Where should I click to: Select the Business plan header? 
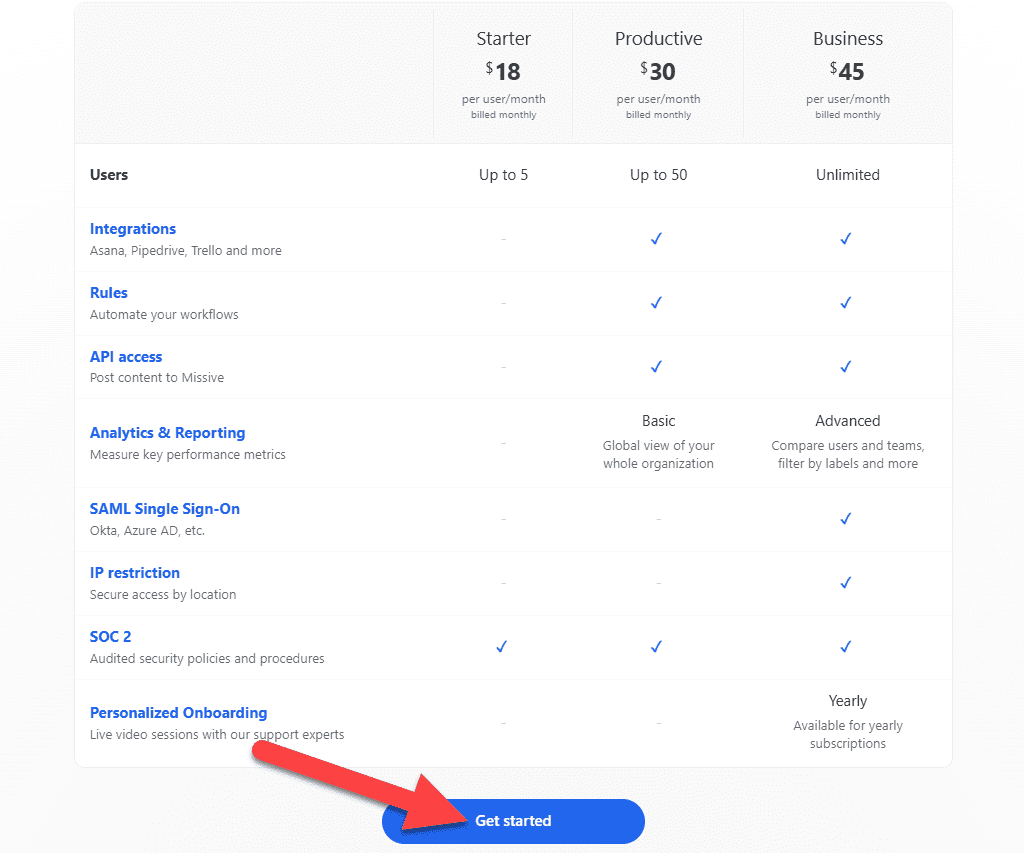[848, 39]
